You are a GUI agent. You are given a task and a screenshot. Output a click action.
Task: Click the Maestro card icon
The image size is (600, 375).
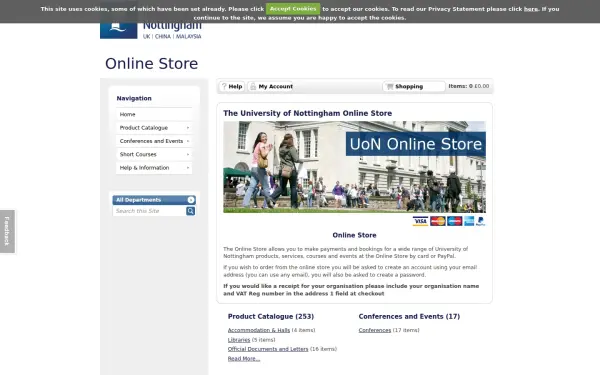(x=455, y=221)
